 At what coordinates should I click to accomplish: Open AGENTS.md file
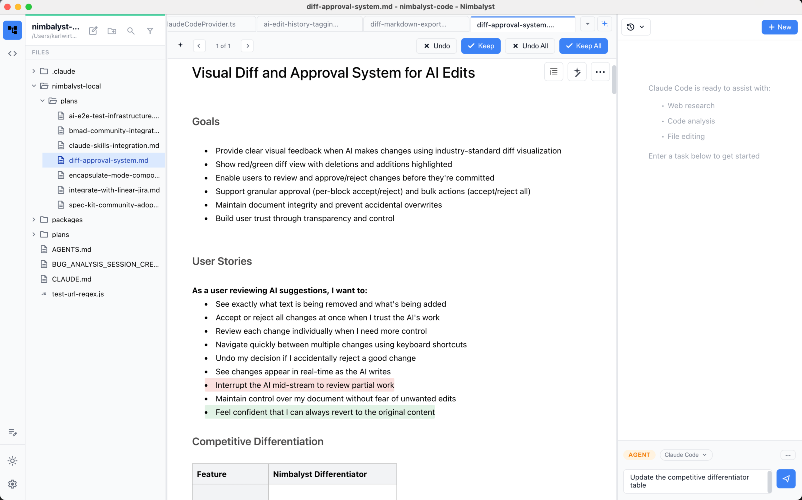point(72,249)
